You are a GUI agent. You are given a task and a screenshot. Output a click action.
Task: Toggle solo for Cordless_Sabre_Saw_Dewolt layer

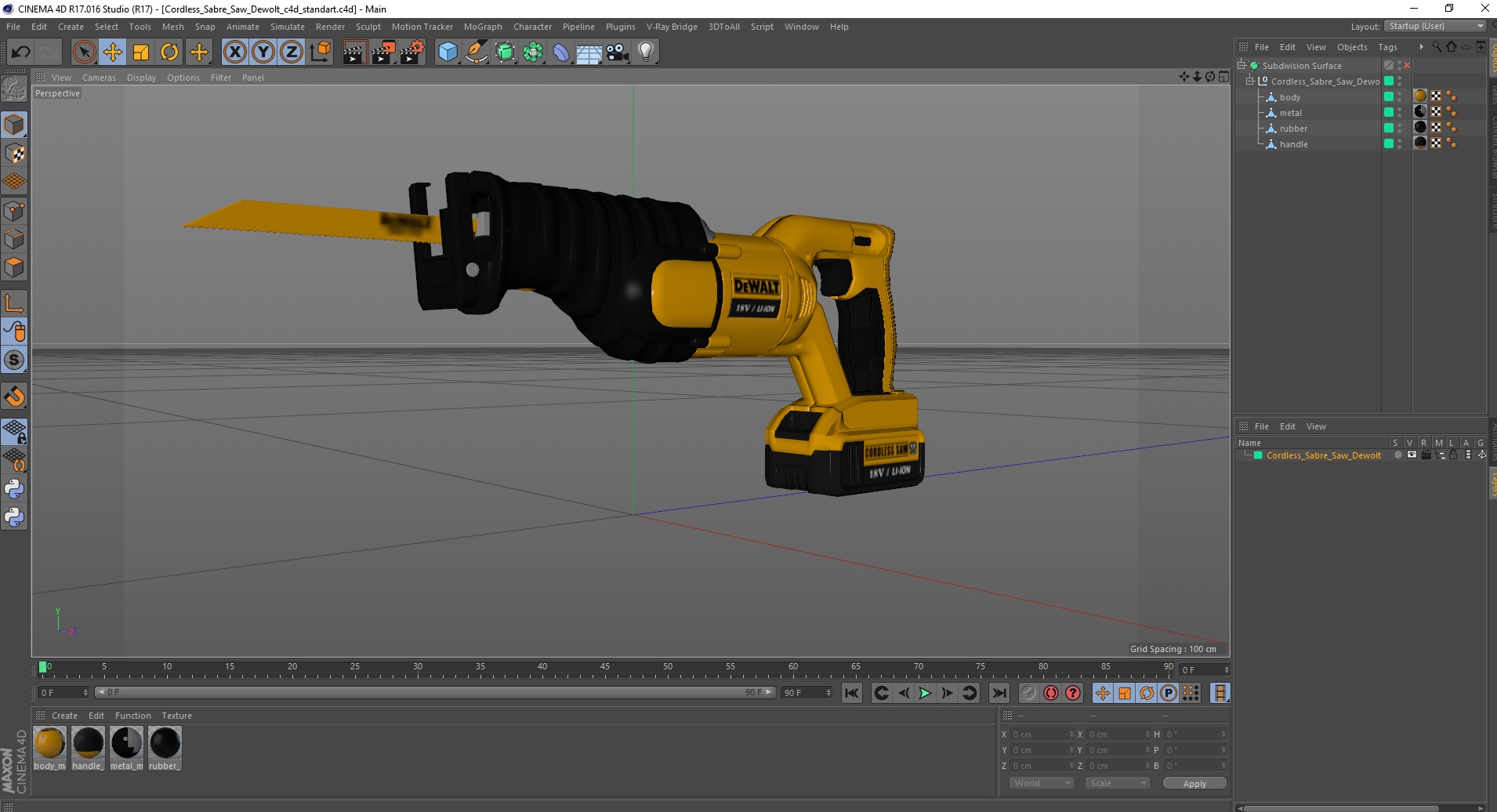point(1397,455)
